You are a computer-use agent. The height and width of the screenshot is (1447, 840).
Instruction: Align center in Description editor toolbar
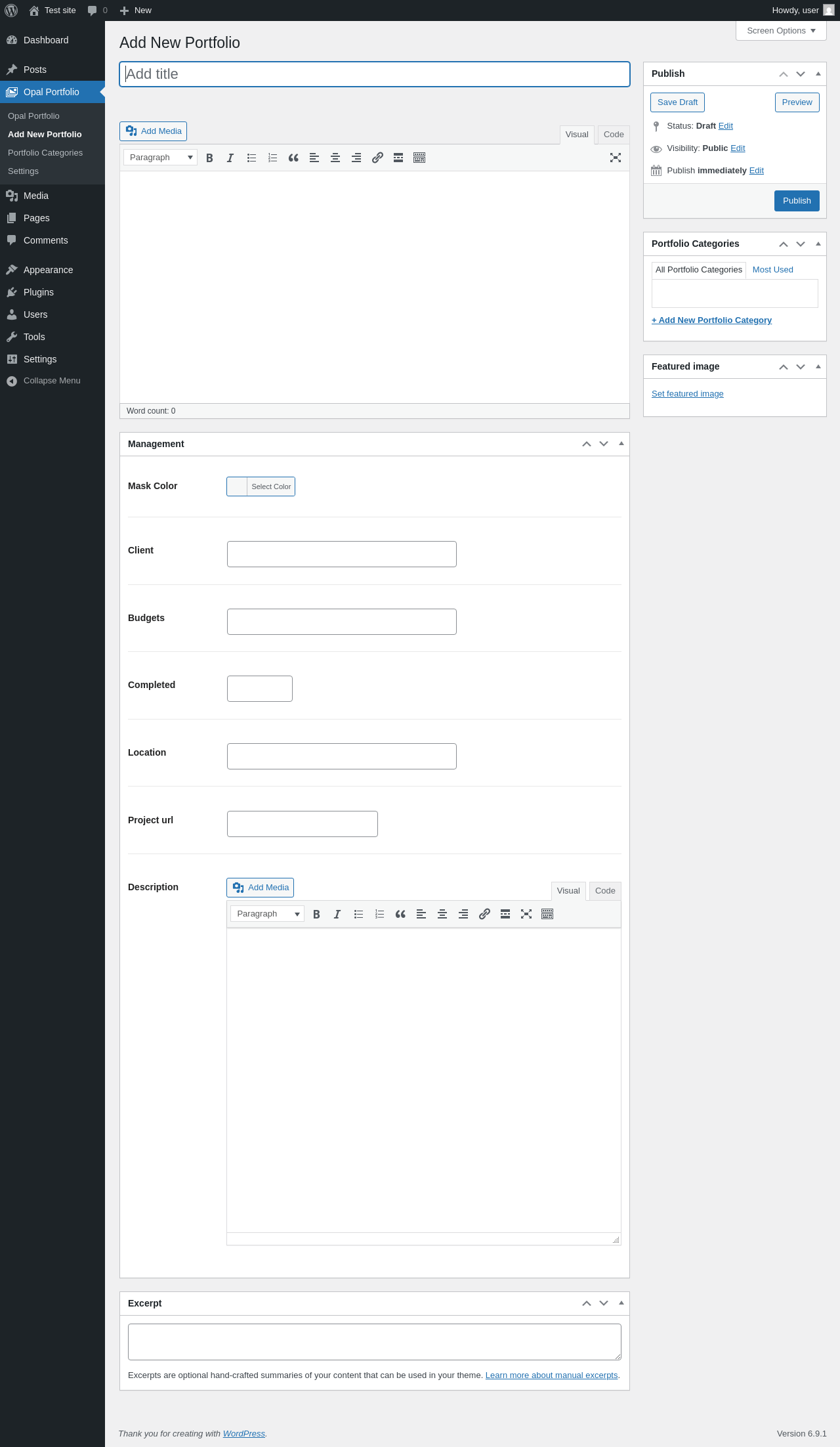pos(442,915)
